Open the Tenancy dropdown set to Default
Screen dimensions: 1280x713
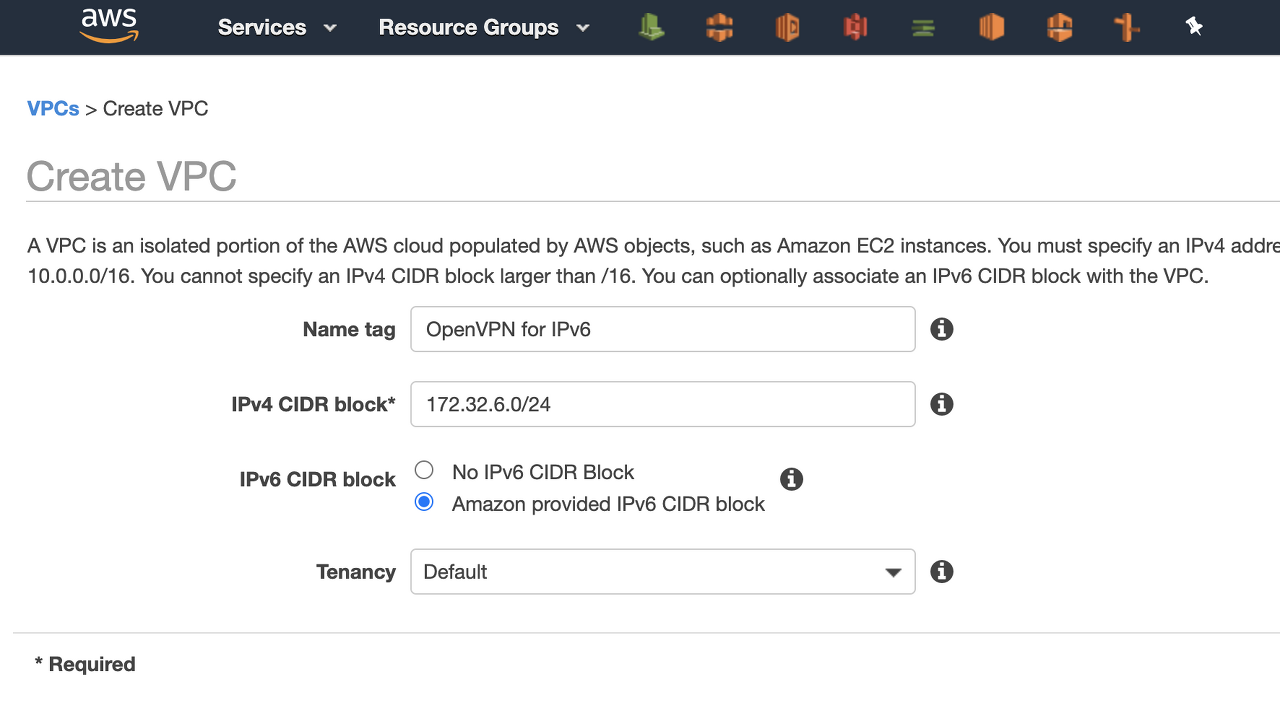[663, 571]
